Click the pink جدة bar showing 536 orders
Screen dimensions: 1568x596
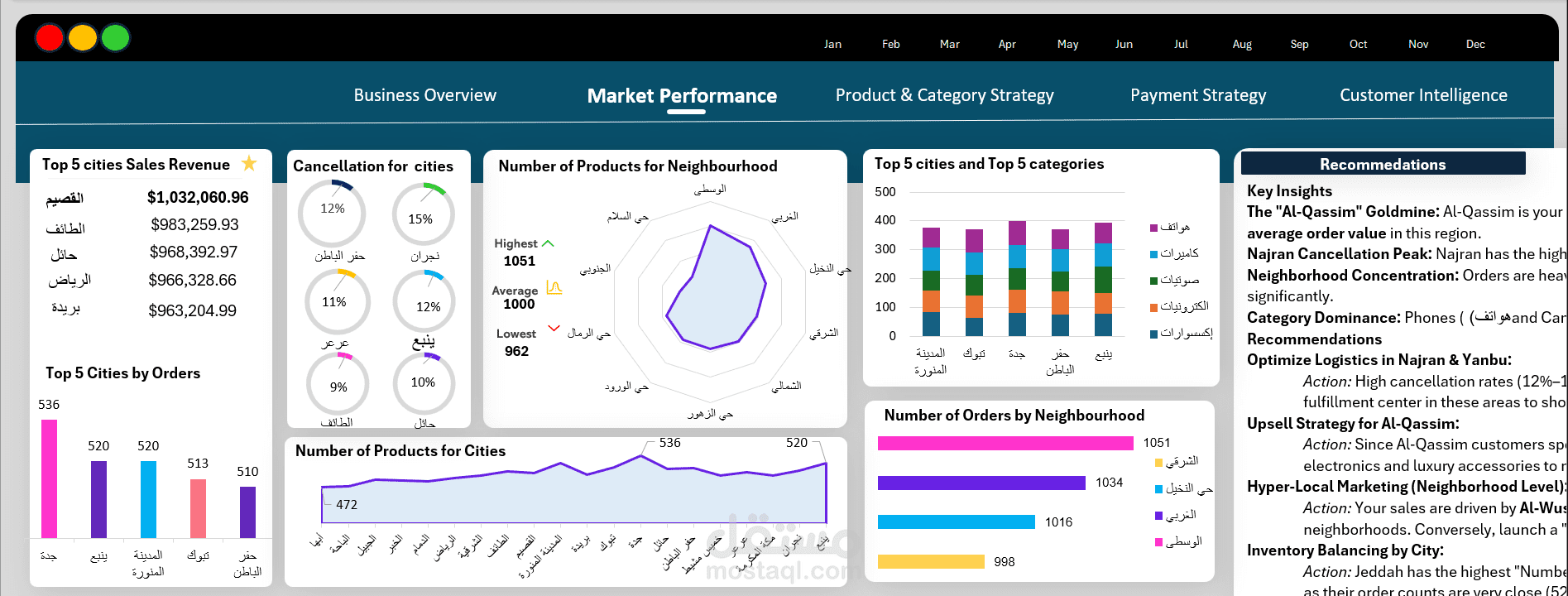click(50, 478)
